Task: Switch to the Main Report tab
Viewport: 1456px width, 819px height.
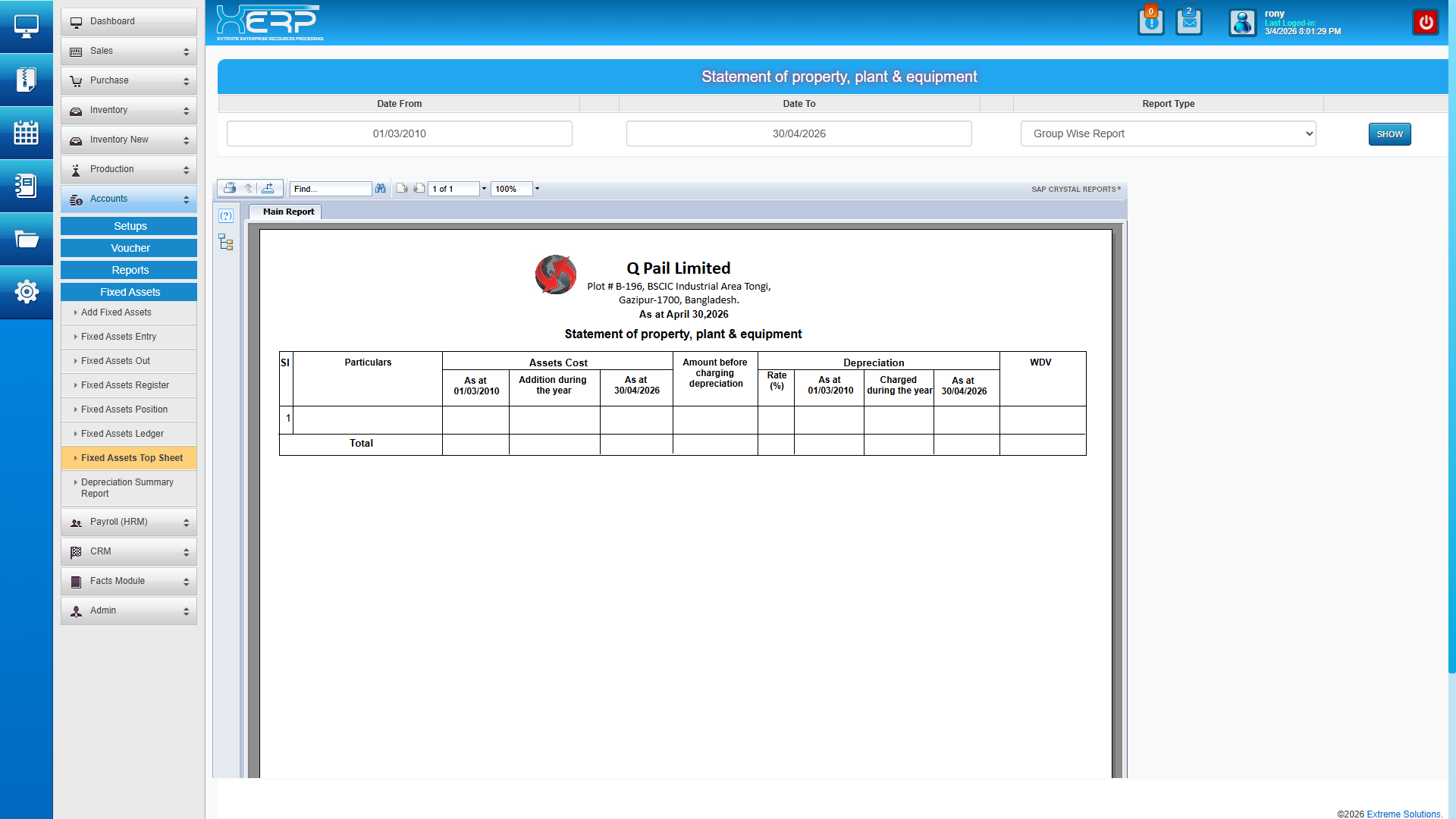Action: tap(288, 212)
